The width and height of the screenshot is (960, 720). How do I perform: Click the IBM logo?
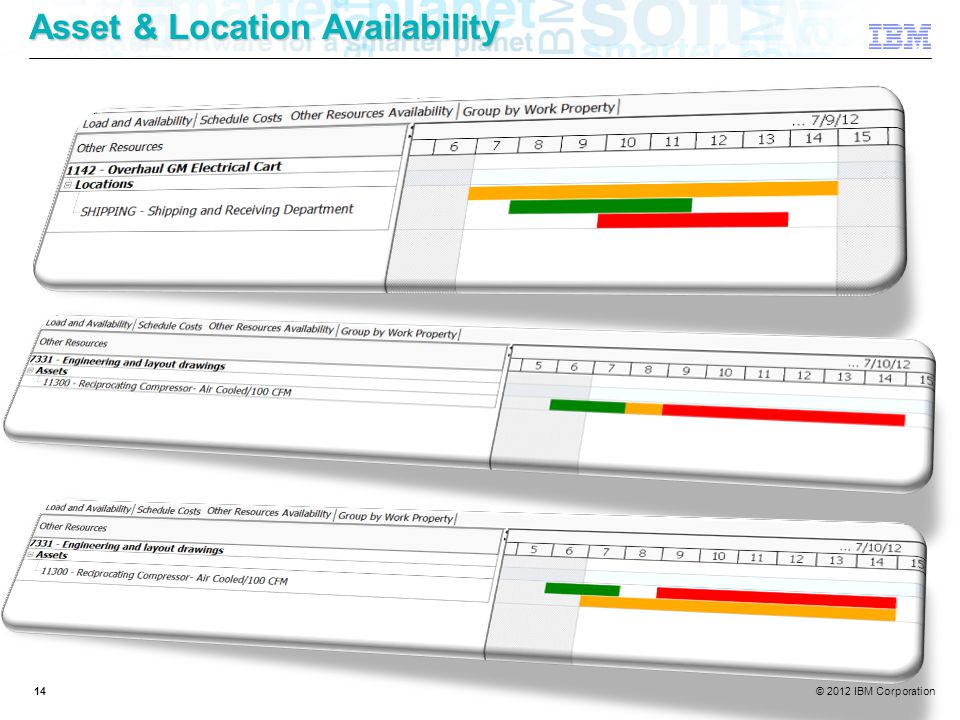[899, 36]
